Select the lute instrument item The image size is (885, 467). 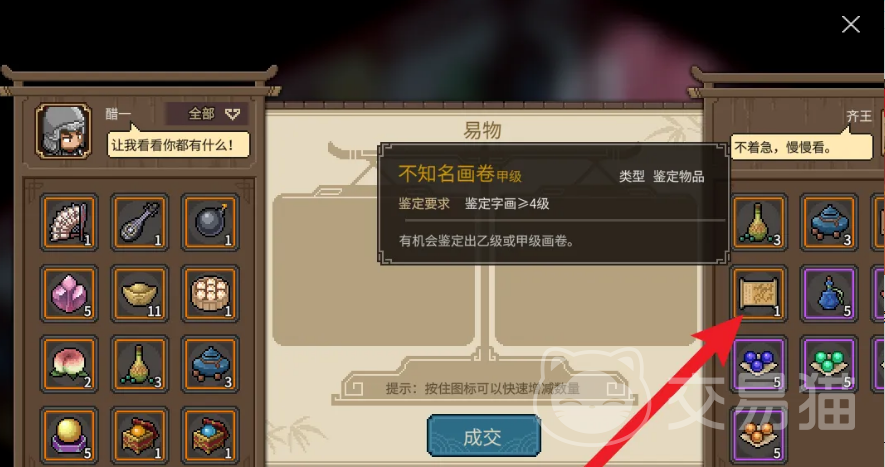click(x=139, y=222)
